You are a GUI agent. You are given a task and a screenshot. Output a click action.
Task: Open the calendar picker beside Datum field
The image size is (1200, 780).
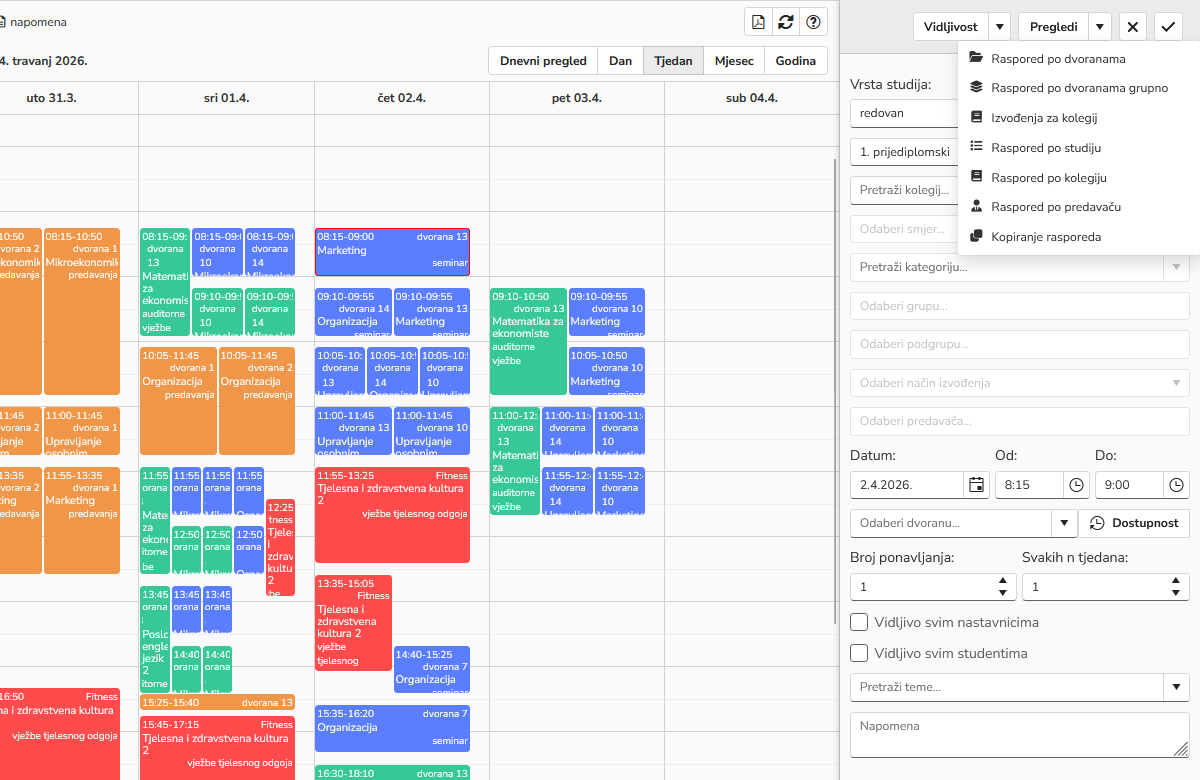pos(976,485)
